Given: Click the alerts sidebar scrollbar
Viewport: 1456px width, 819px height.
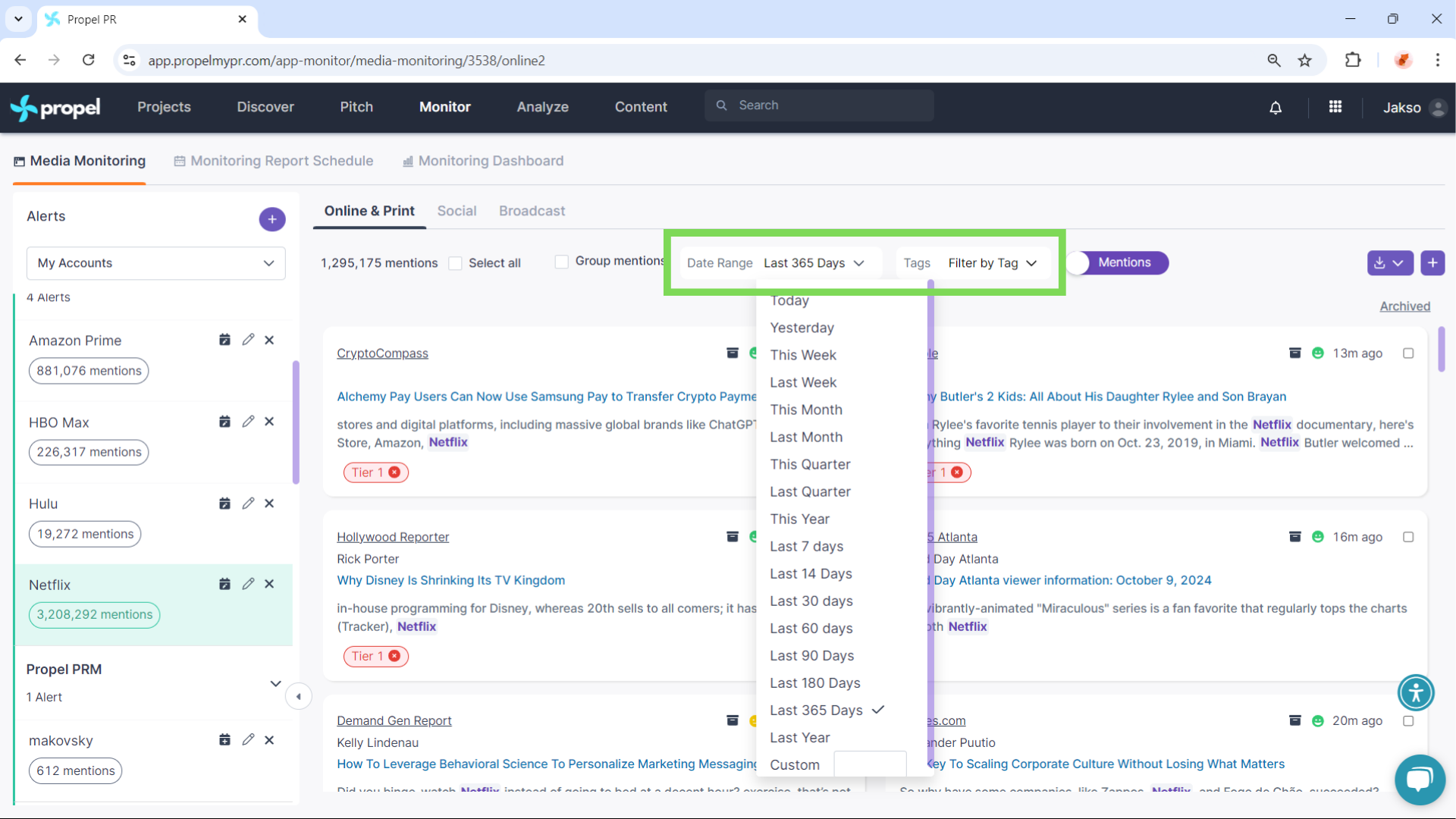Looking at the screenshot, I should click(296, 422).
